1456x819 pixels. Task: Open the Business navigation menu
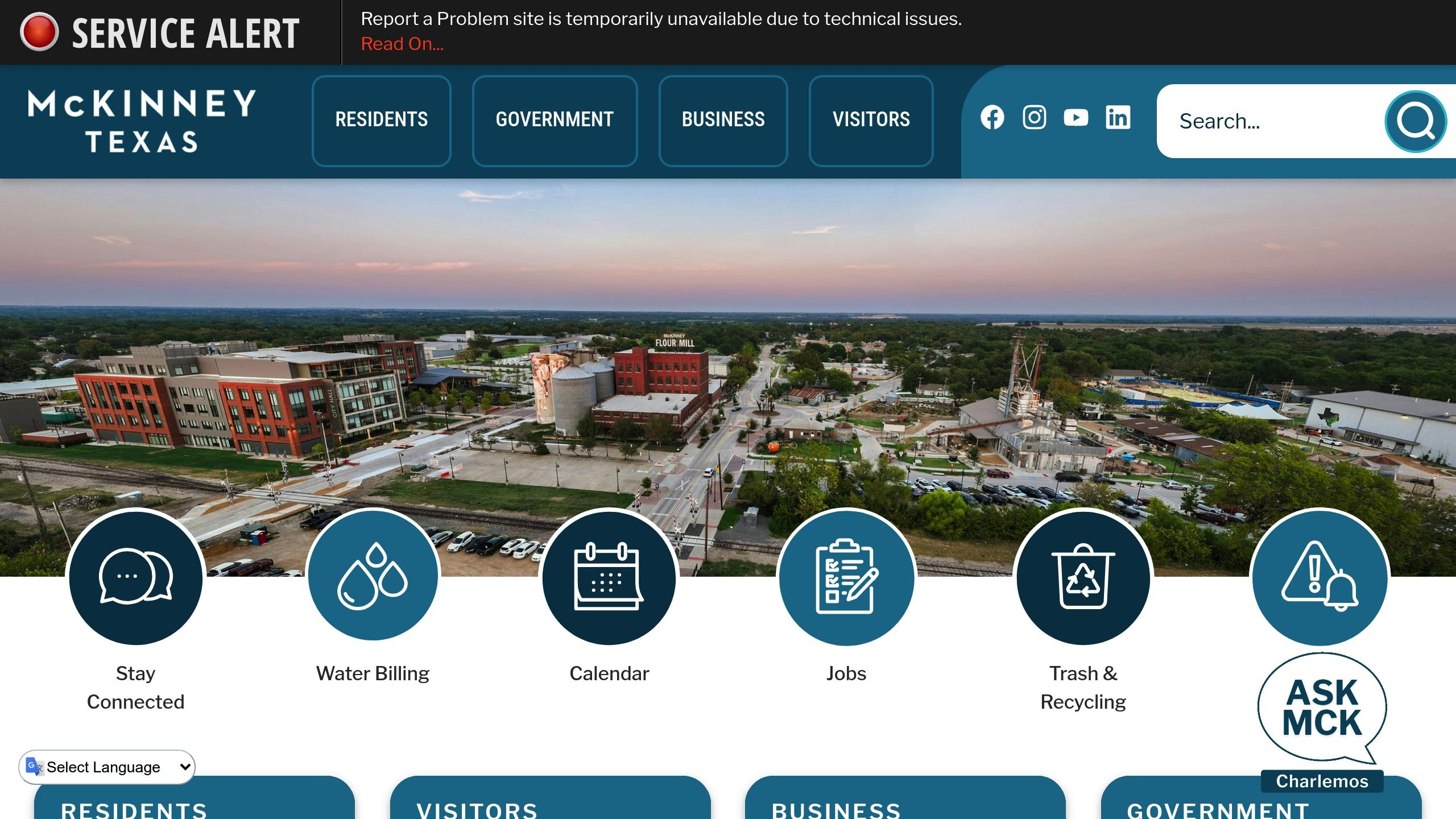(723, 120)
